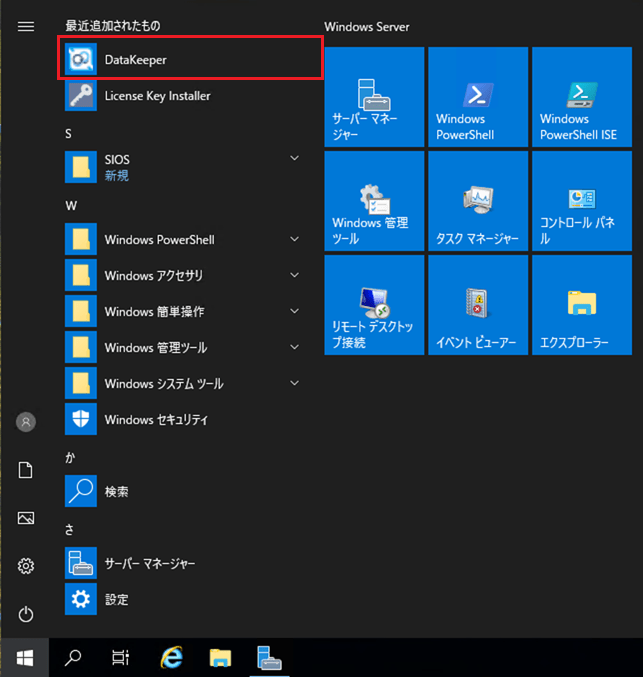
Task: Expand Windows PowerShell folder chevron
Action: pyautogui.click(x=295, y=239)
